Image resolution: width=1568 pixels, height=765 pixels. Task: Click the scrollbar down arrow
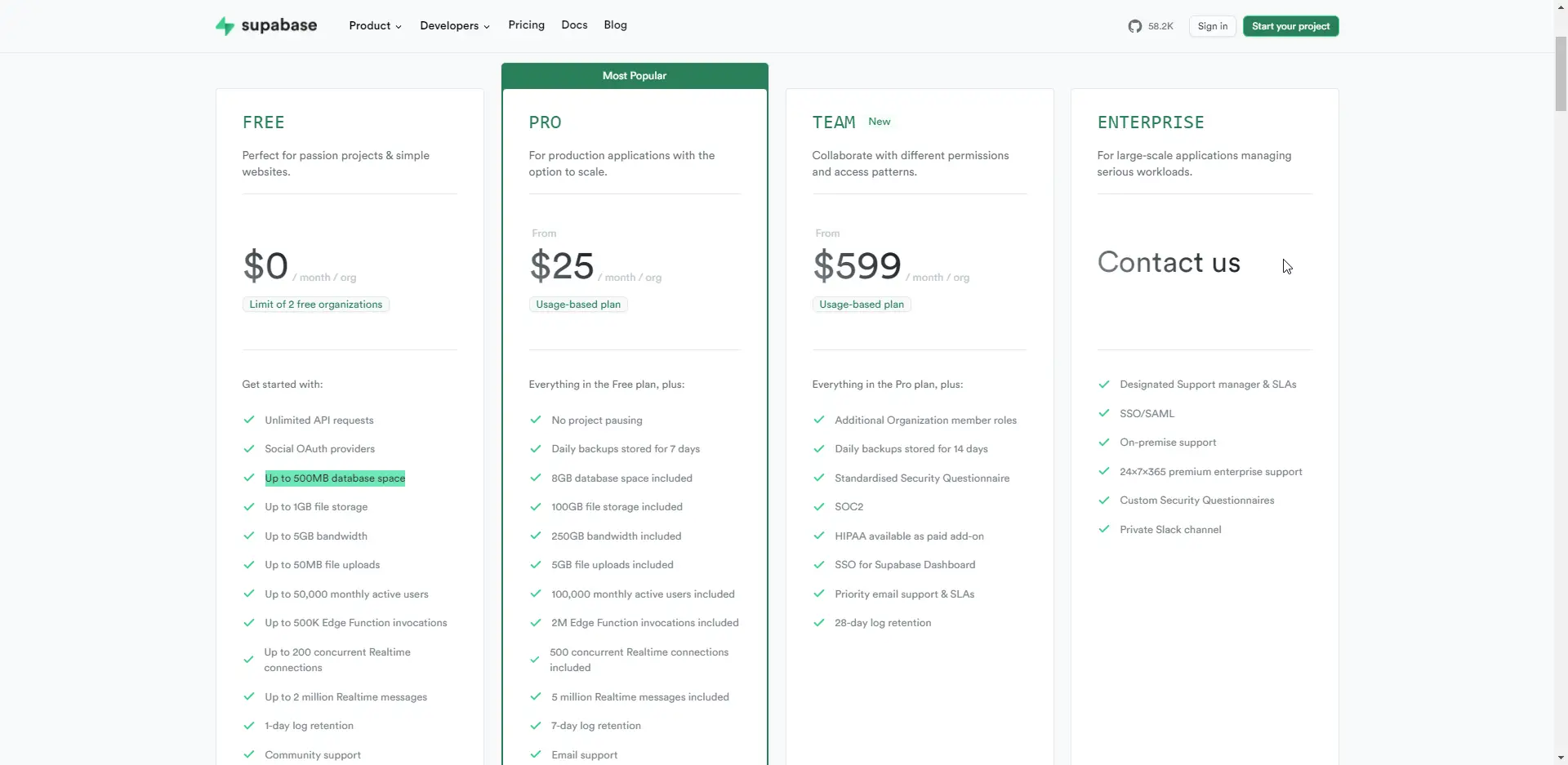click(1561, 758)
